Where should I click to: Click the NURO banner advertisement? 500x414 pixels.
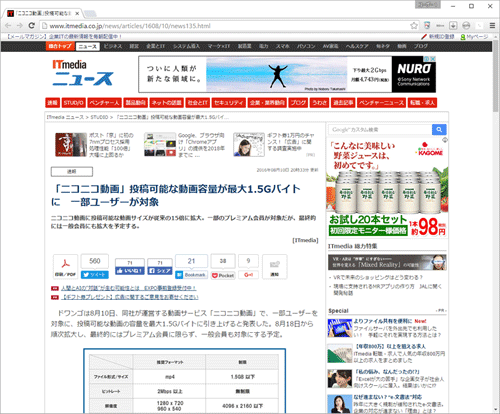click(x=287, y=74)
